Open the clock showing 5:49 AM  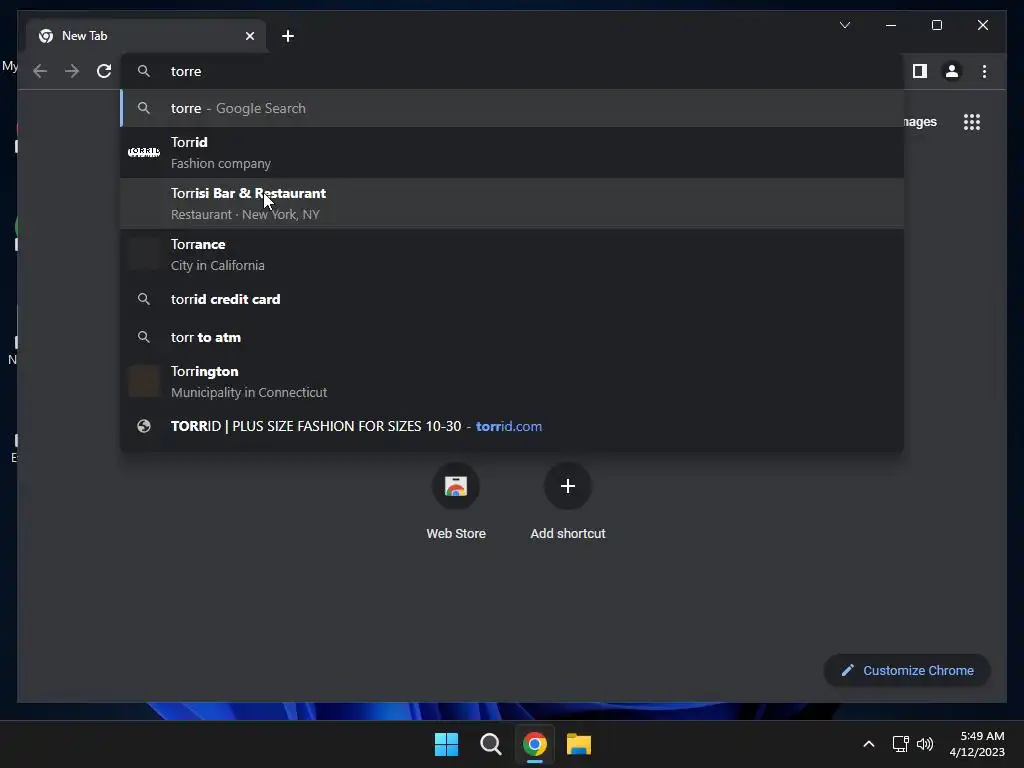tap(977, 744)
